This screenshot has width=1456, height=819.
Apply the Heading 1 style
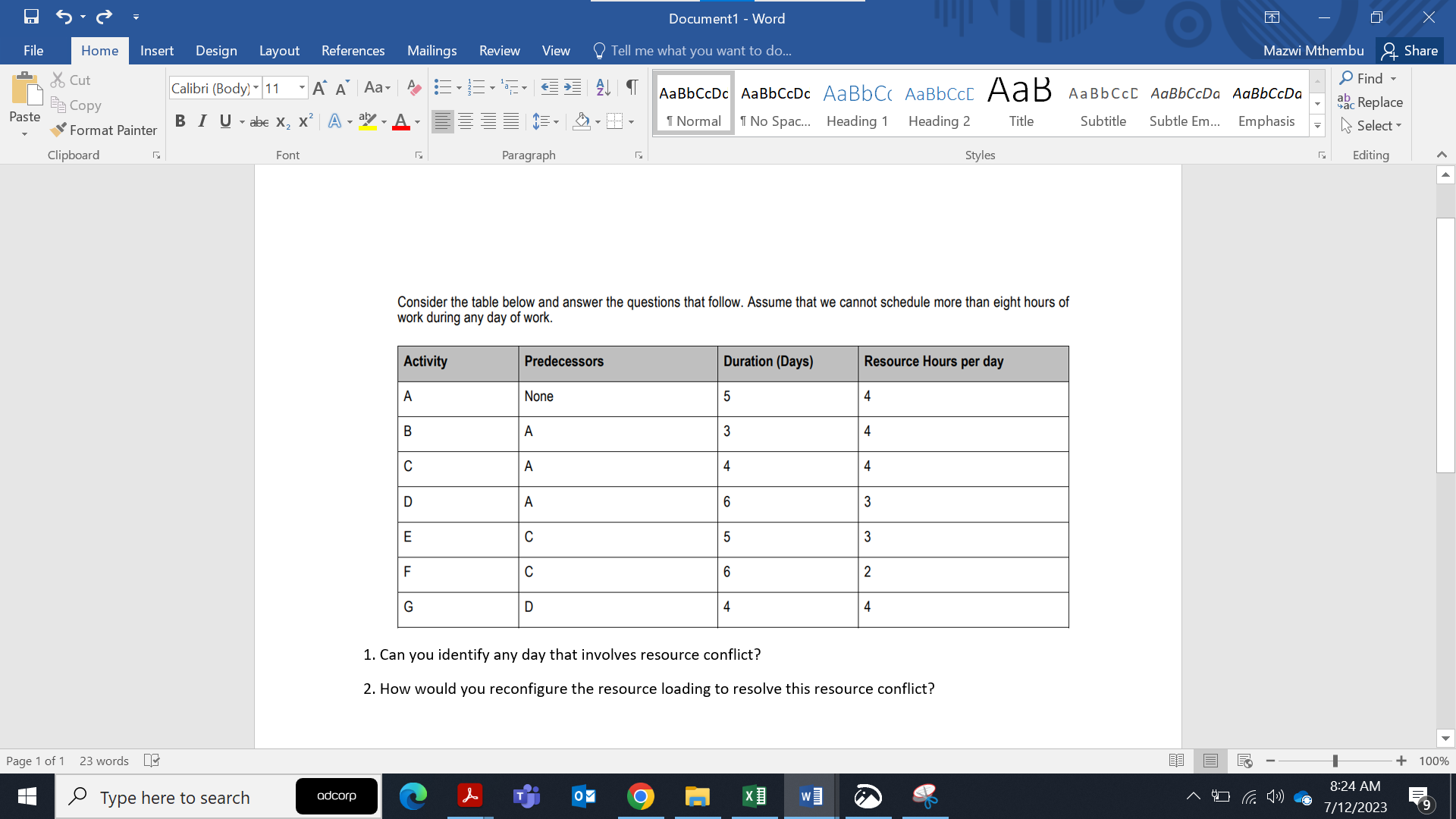856,102
